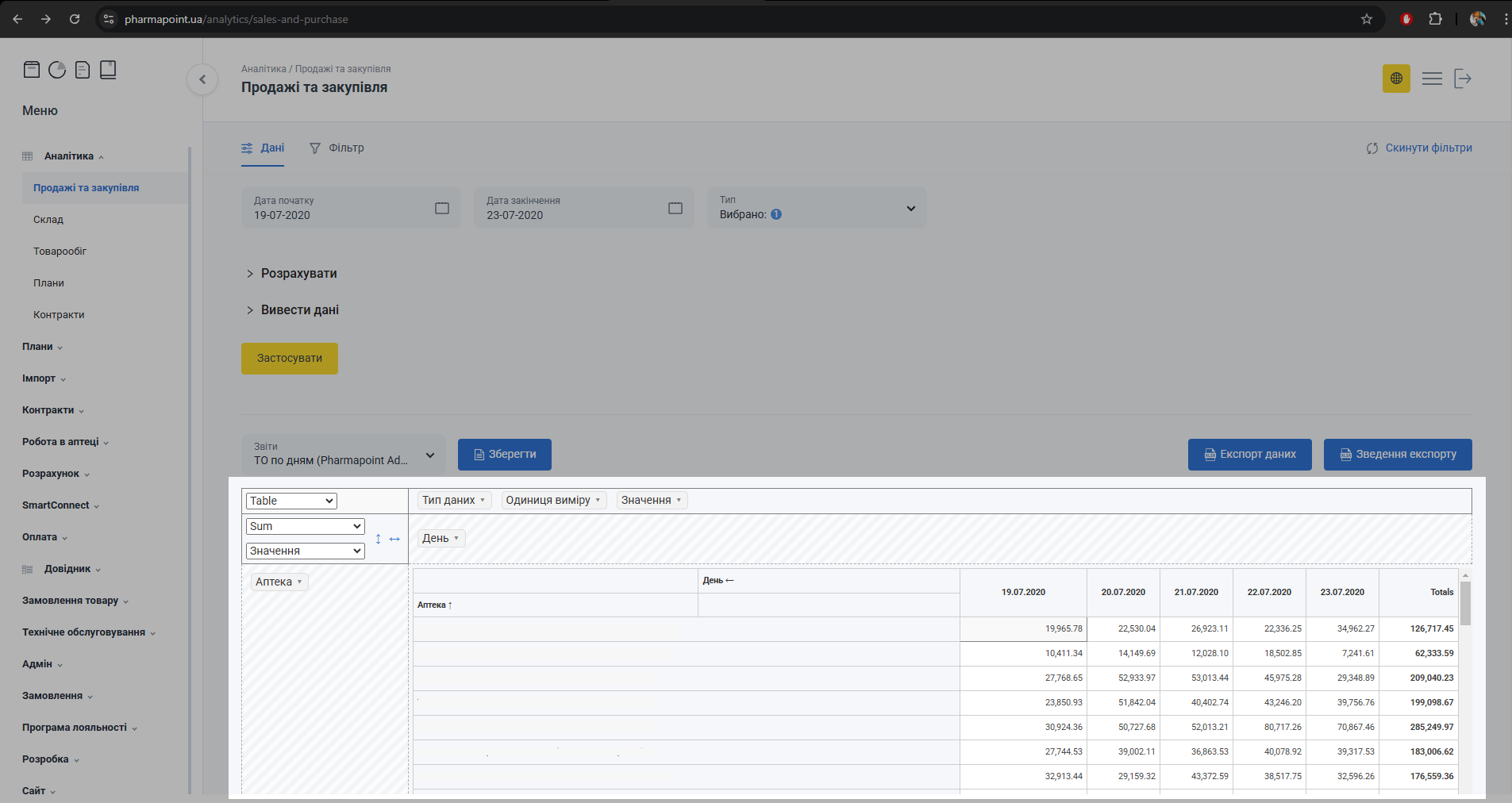Click the pivot table vertical scrollbar
The height and width of the screenshot is (803, 1512).
point(1465,603)
